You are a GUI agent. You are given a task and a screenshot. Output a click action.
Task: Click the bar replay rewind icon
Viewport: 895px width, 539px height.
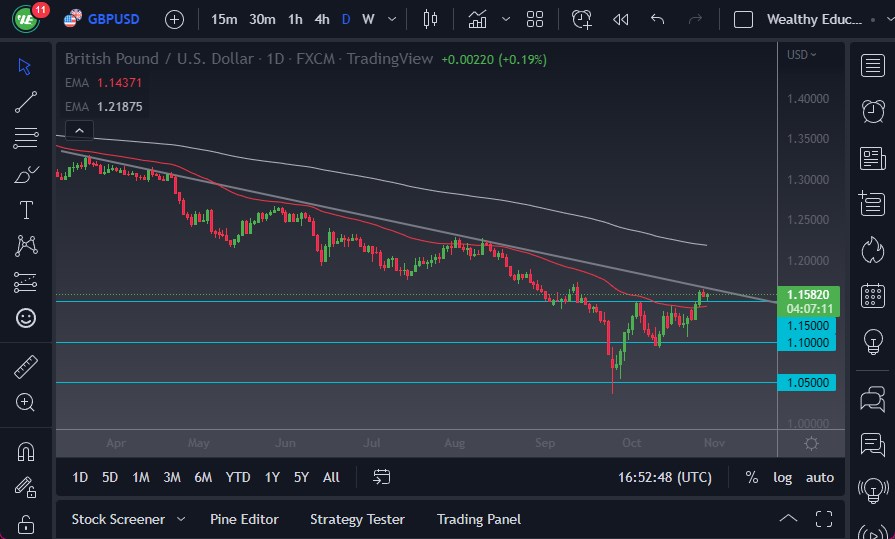coord(621,19)
